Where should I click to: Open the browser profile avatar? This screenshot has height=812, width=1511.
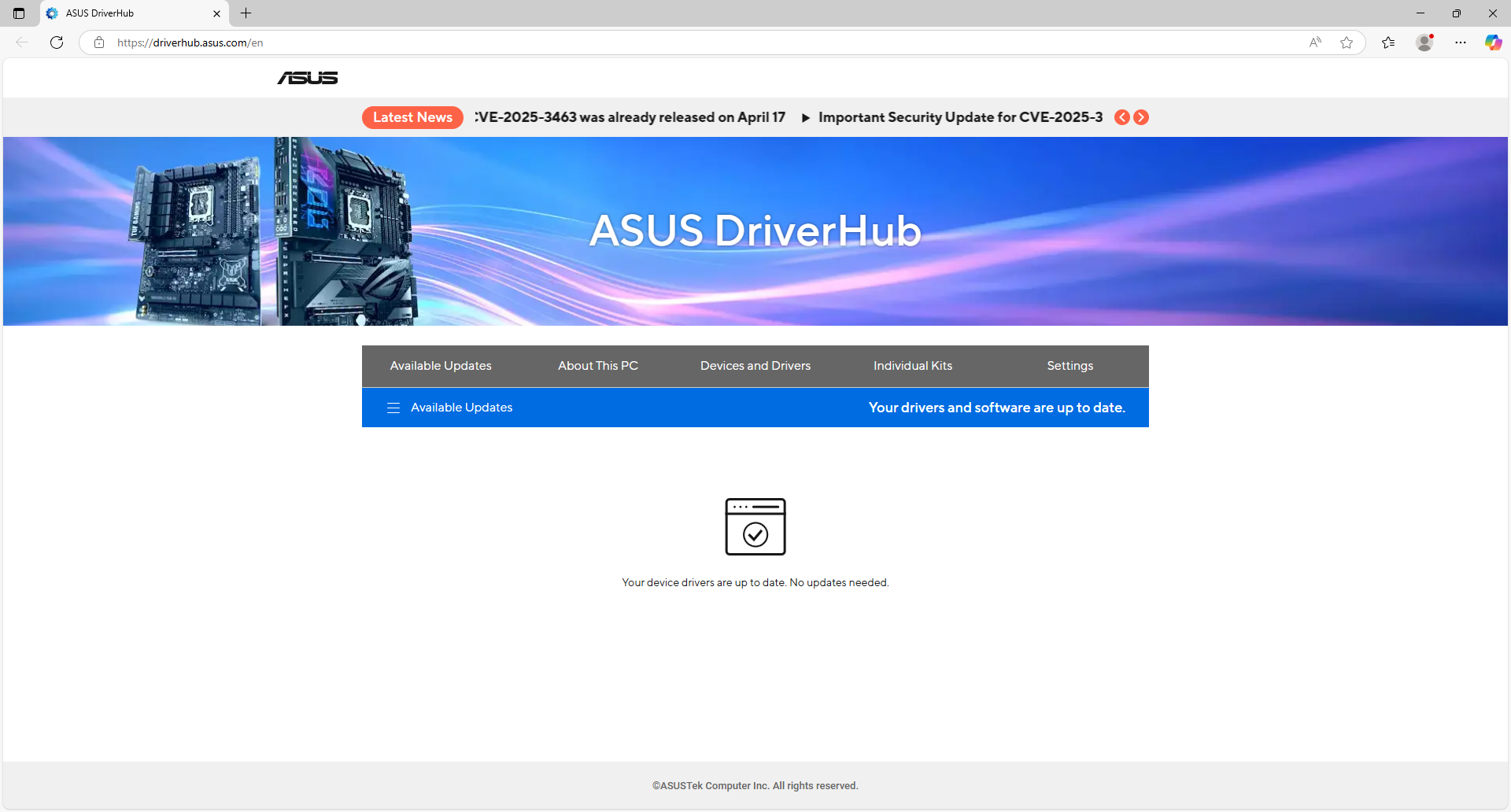[1424, 42]
